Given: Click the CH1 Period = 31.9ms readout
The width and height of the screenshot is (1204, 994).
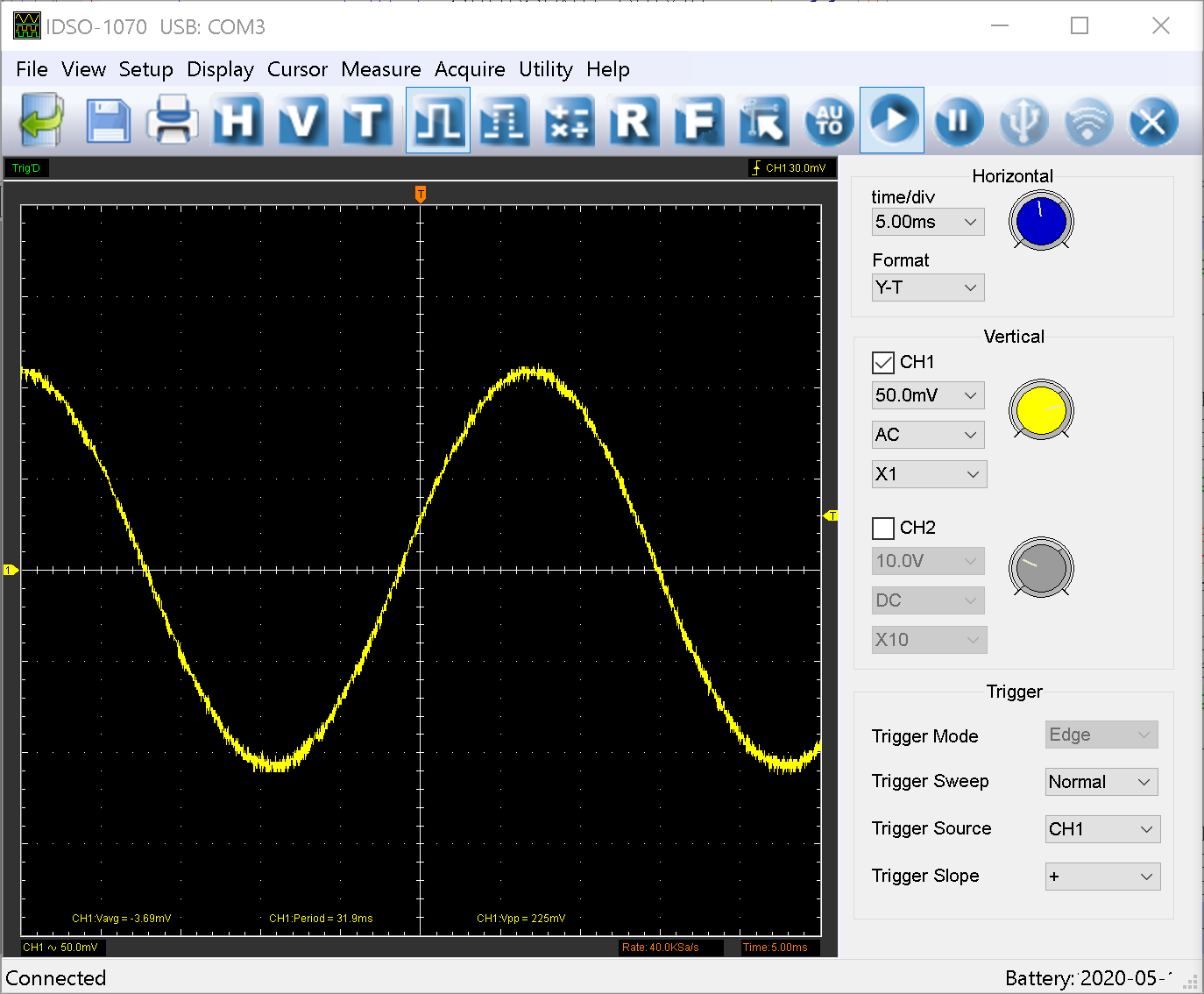Looking at the screenshot, I should [321, 919].
